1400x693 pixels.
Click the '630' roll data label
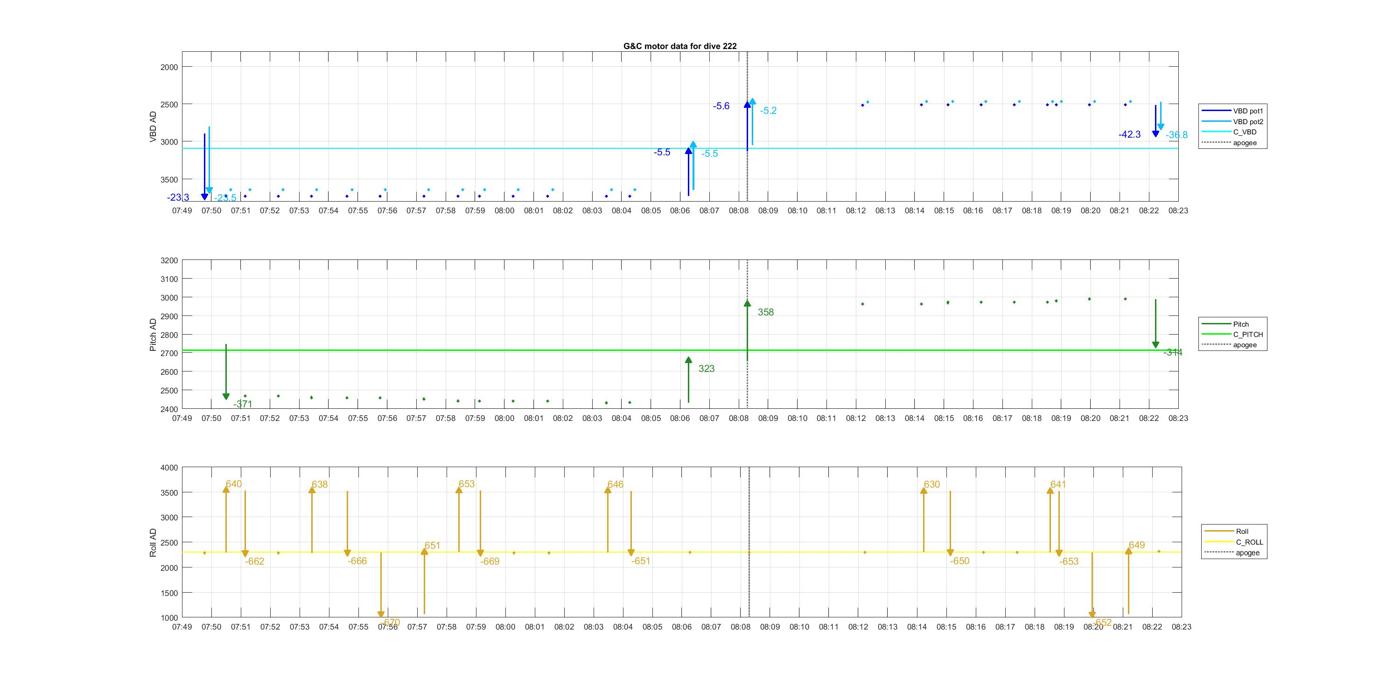931,485
